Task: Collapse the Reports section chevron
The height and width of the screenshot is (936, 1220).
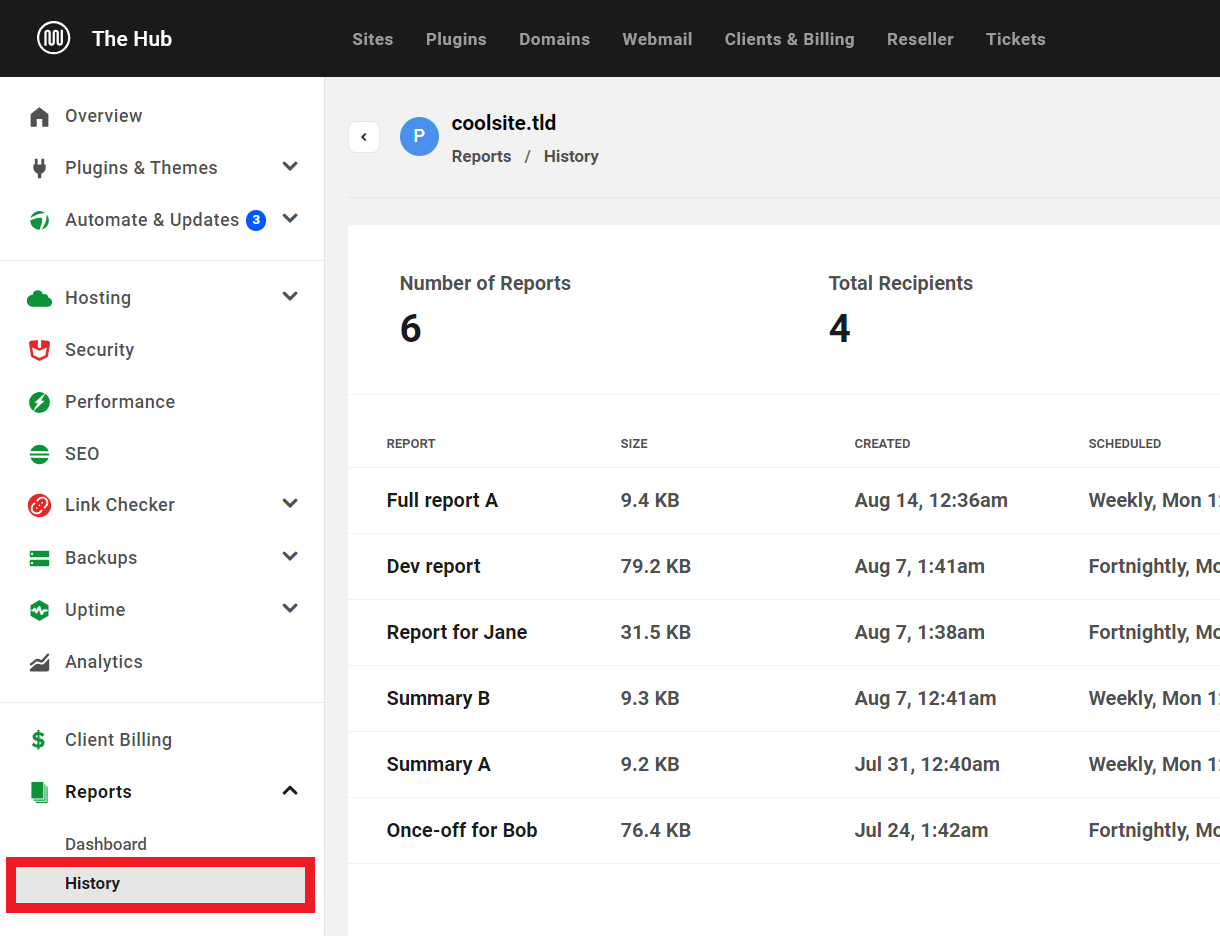Action: tap(290, 791)
